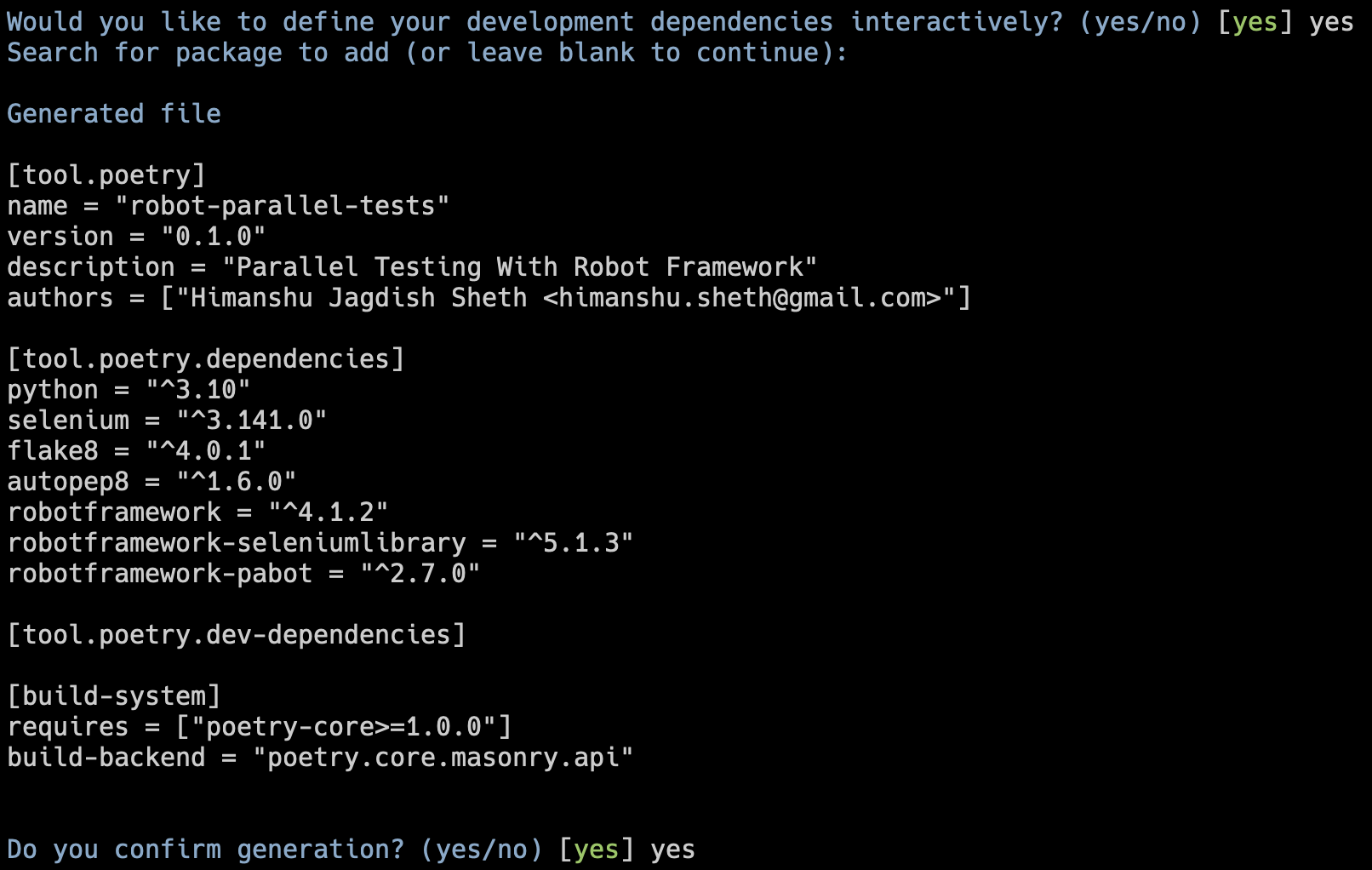
Task: Click the build-backend "poetry.core.masonry.api" line
Action: click(320, 758)
